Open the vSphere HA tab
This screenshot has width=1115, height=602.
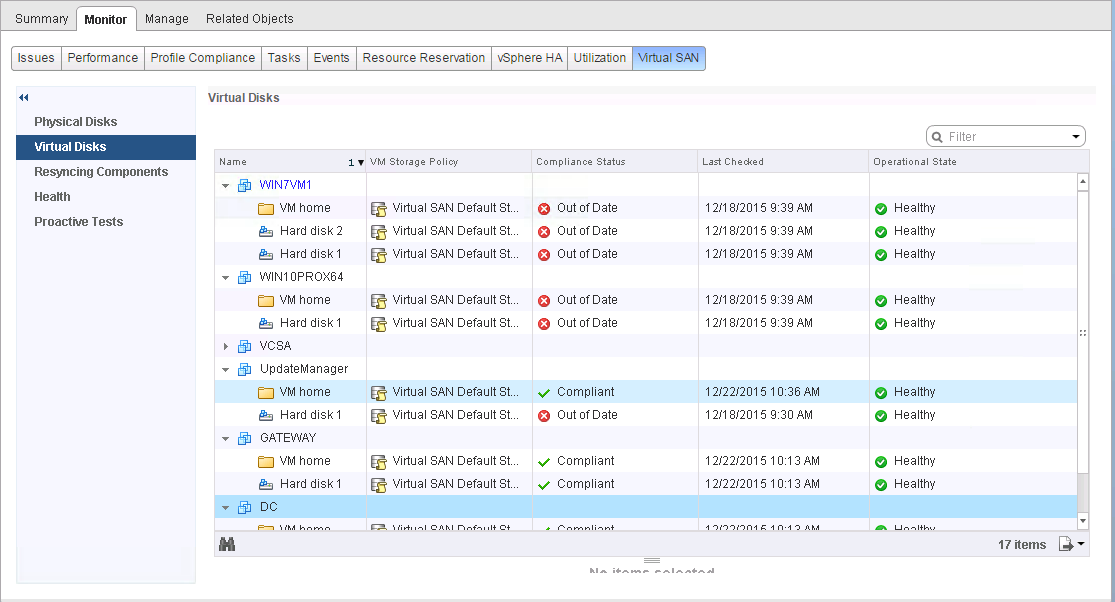click(529, 58)
